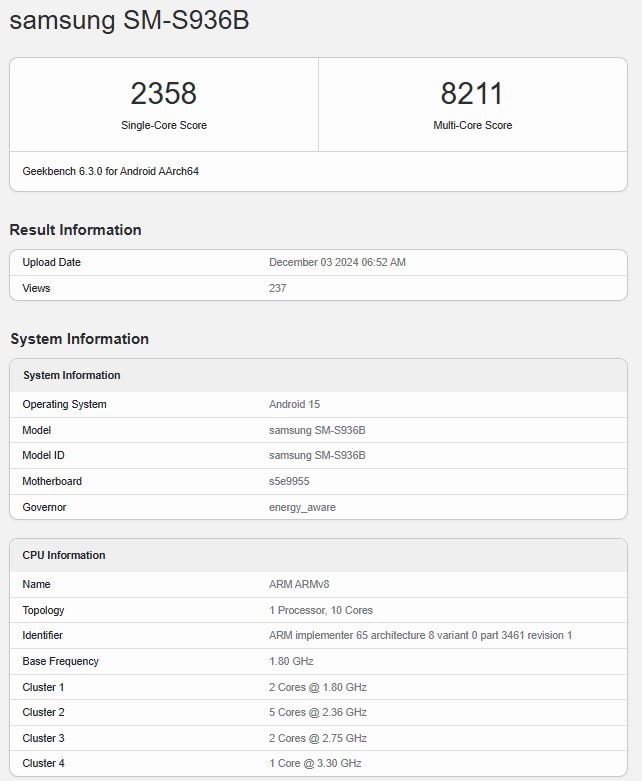Click the Single-Core Score label
Viewport: 642px width, 781px height.
pos(163,126)
